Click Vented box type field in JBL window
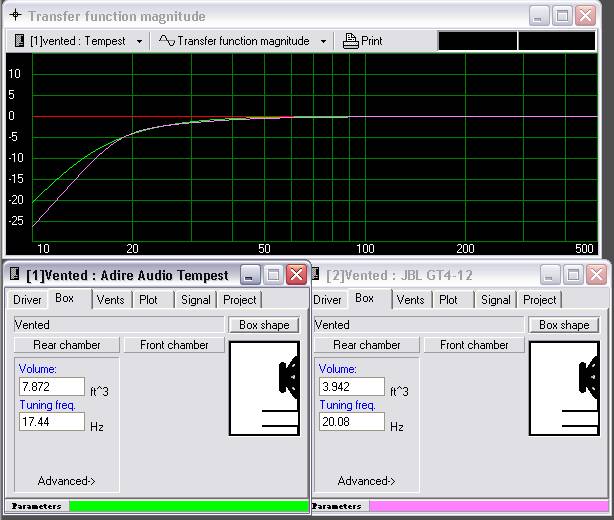 (x=419, y=325)
